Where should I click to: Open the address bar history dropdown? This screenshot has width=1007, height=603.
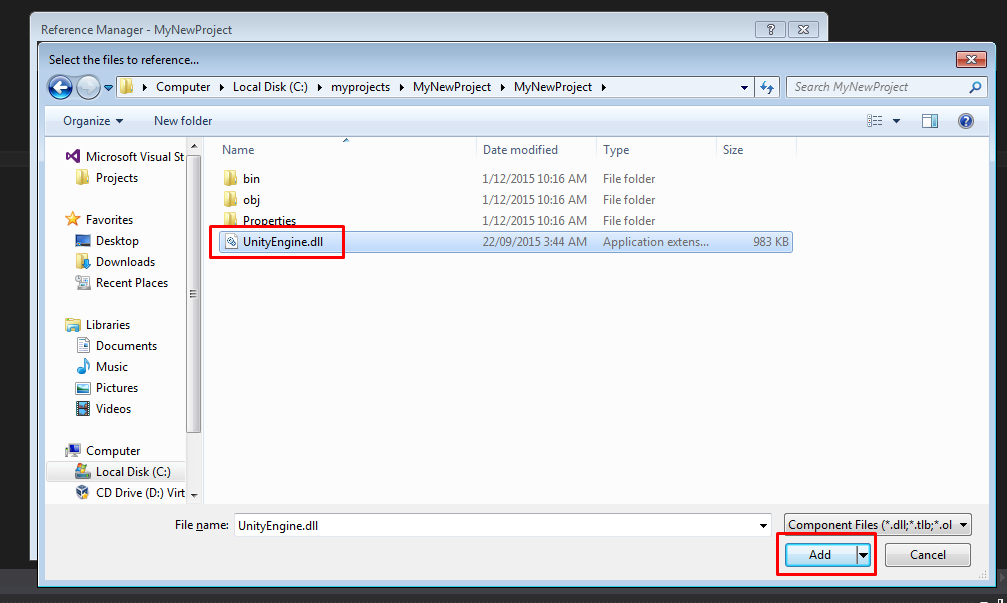[744, 87]
